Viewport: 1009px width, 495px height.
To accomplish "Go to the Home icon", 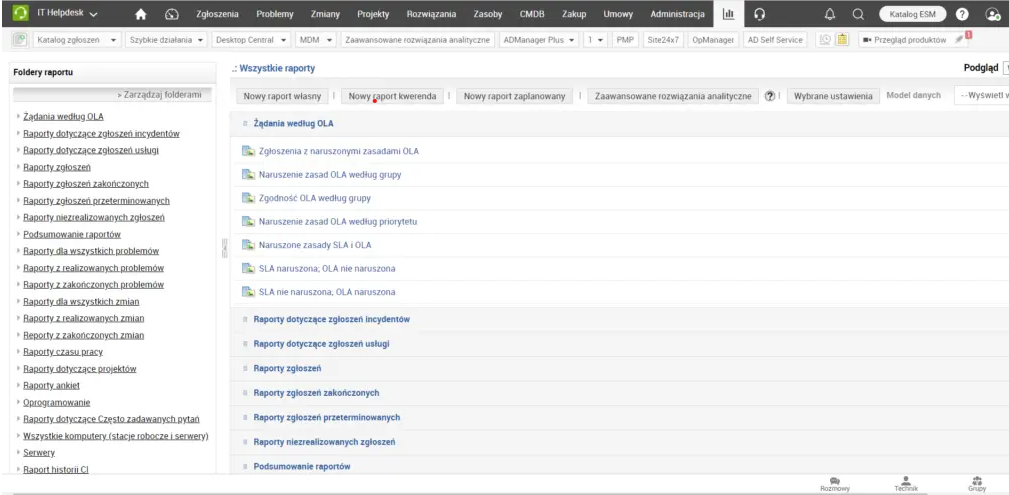I will pyautogui.click(x=141, y=14).
